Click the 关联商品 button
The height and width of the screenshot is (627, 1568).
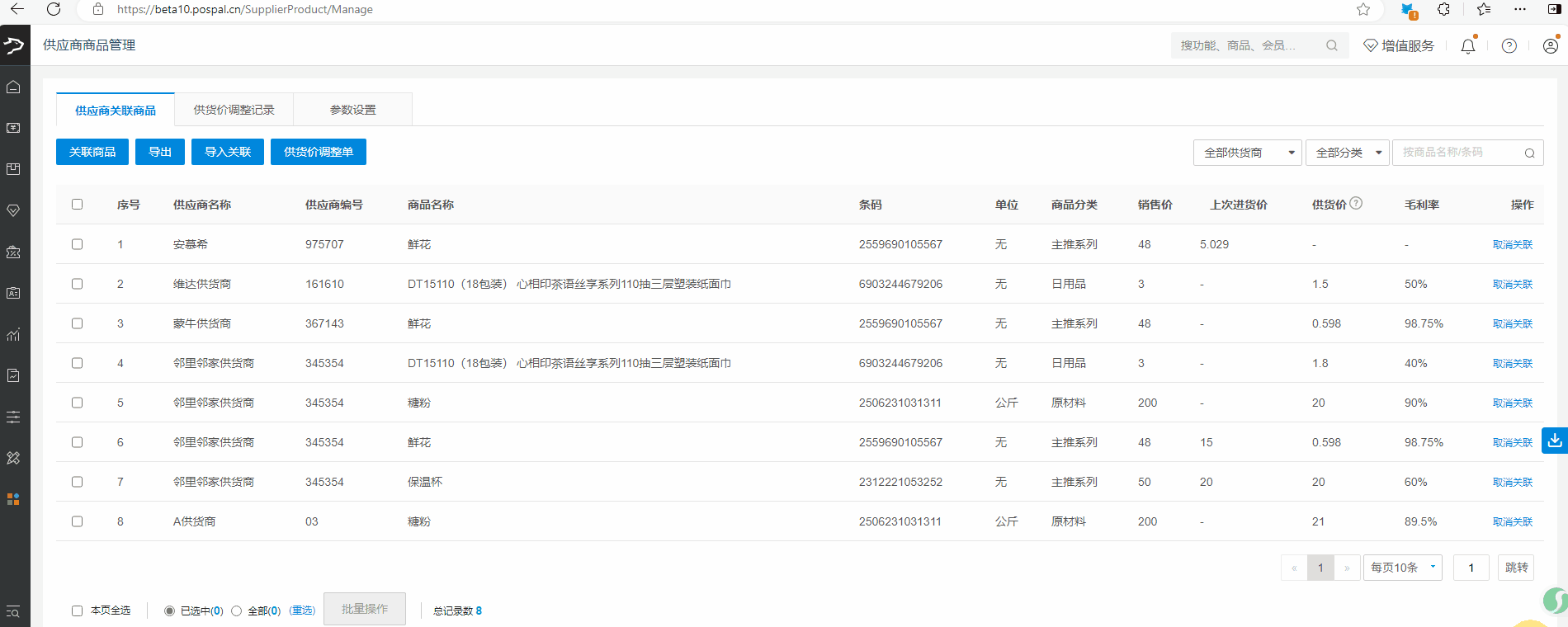coord(92,152)
